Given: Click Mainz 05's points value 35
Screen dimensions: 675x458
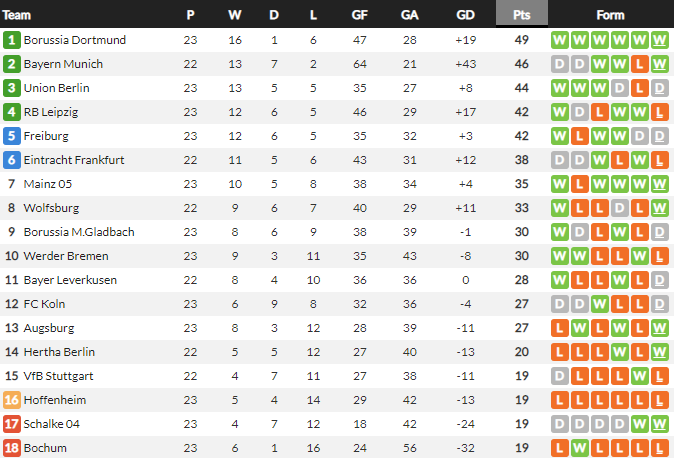Looking at the screenshot, I should (521, 184).
